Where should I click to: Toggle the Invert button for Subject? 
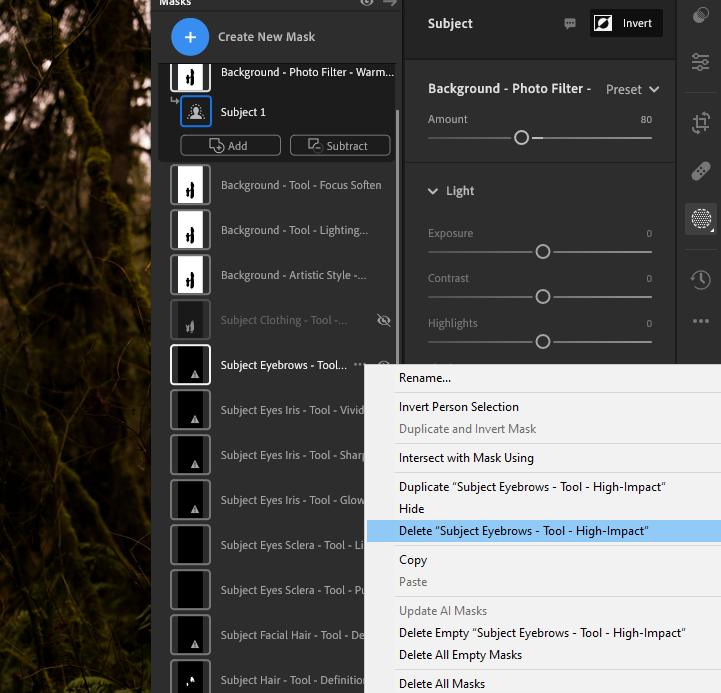[626, 24]
